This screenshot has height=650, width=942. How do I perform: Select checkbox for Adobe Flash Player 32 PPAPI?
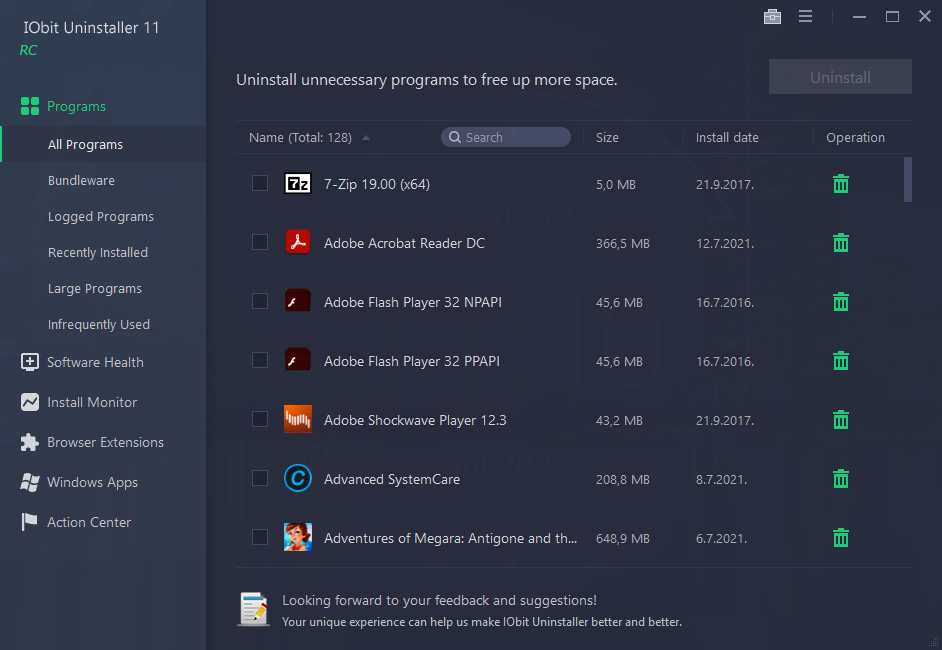click(260, 360)
